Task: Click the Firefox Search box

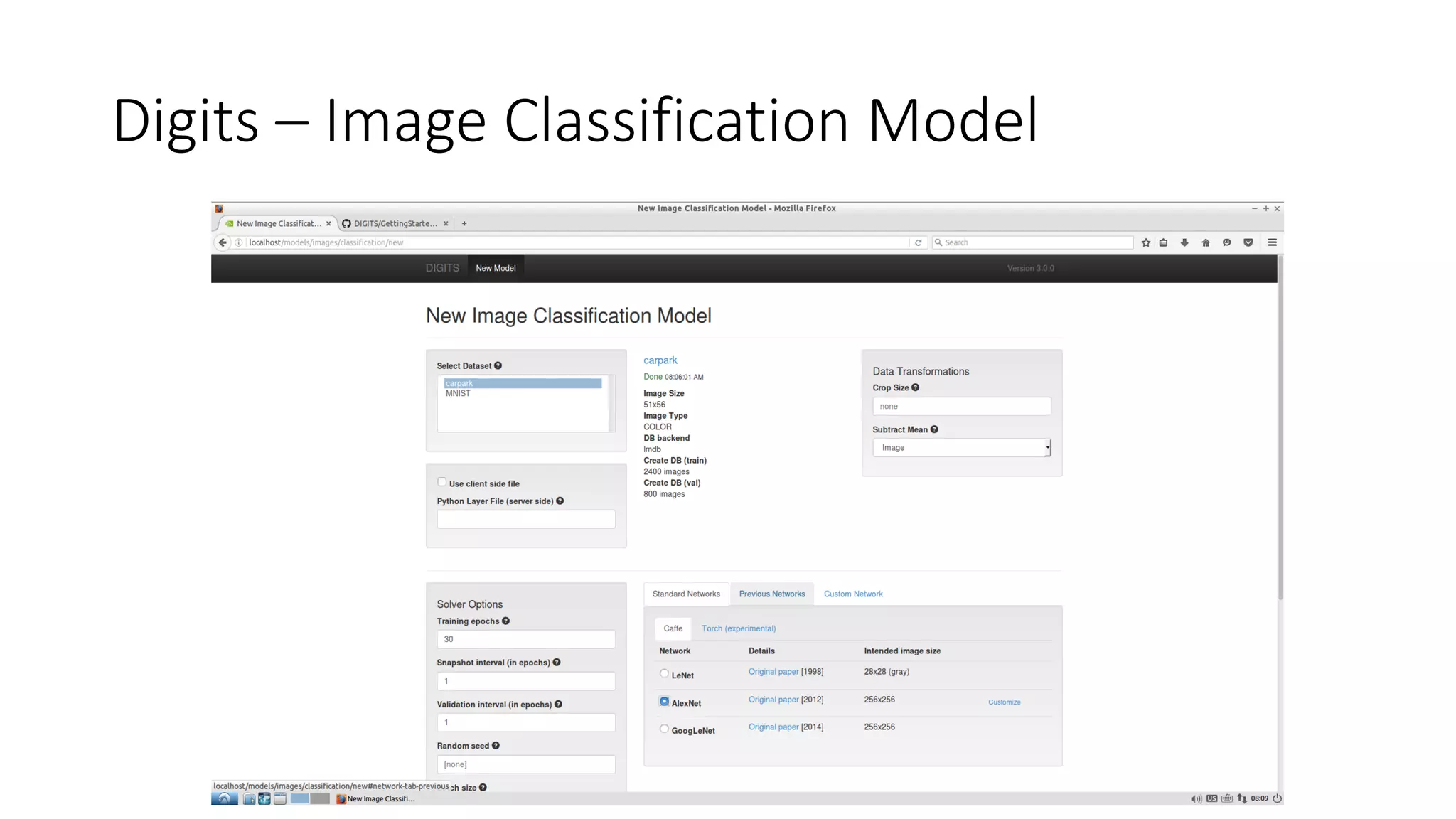Action: (x=1032, y=242)
